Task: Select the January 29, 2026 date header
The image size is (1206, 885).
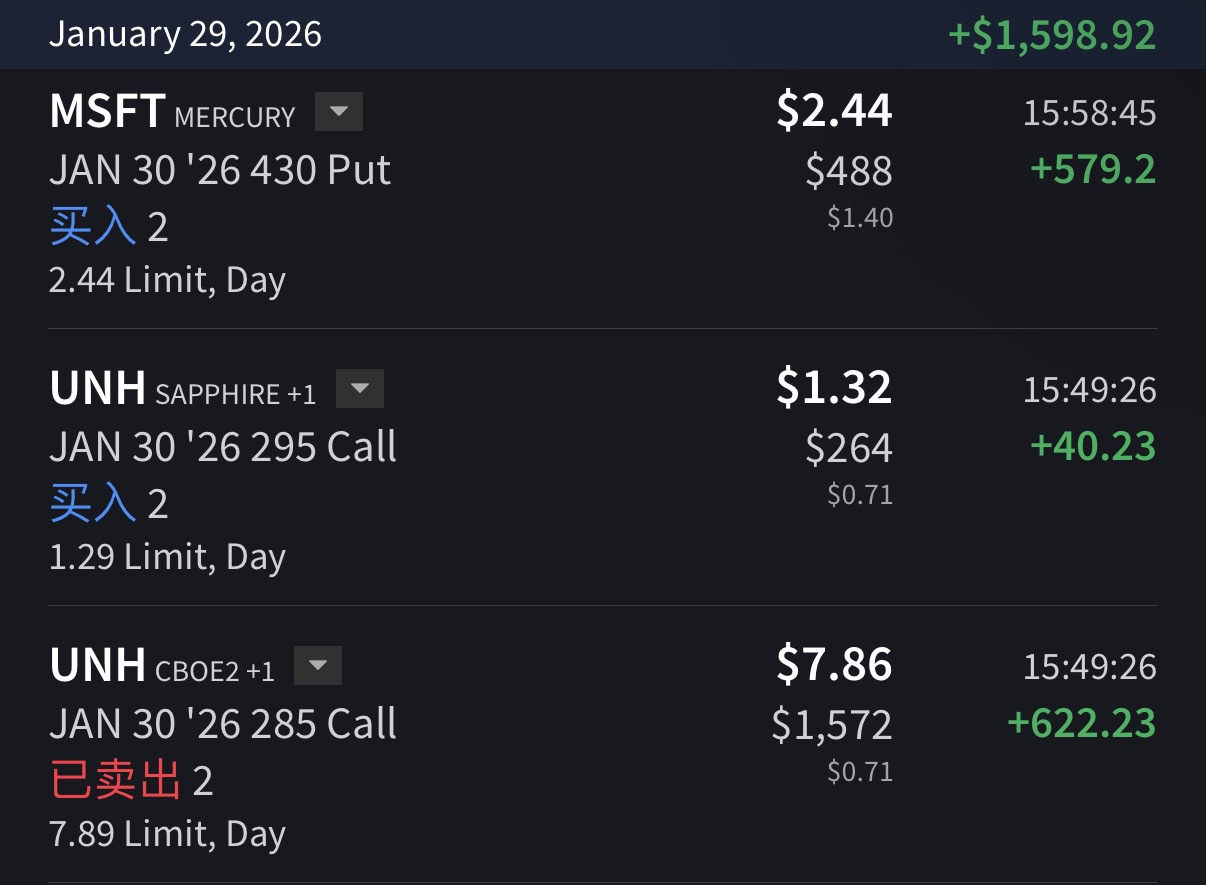Action: [x=186, y=35]
